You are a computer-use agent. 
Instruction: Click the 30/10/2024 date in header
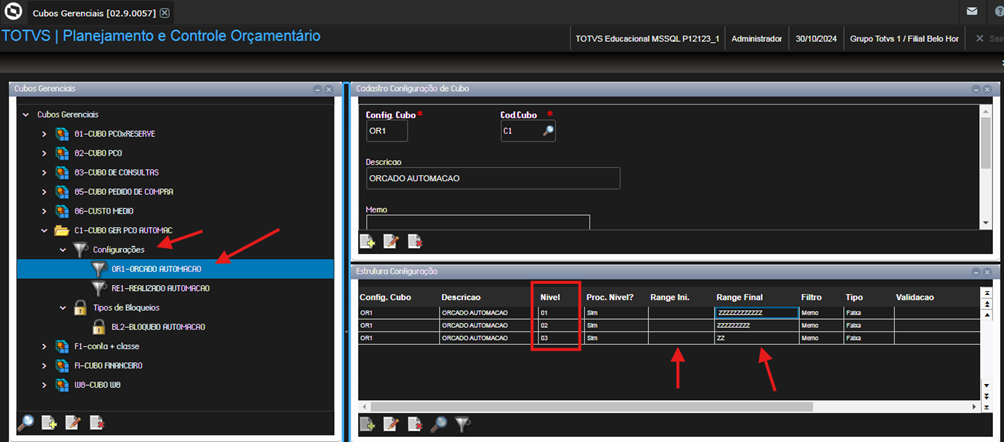[x=816, y=38]
